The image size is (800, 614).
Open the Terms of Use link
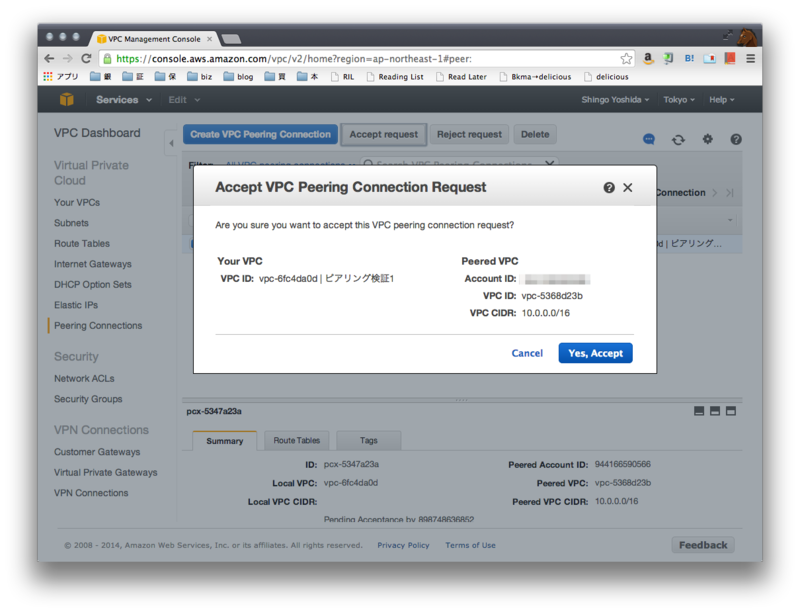pos(470,545)
